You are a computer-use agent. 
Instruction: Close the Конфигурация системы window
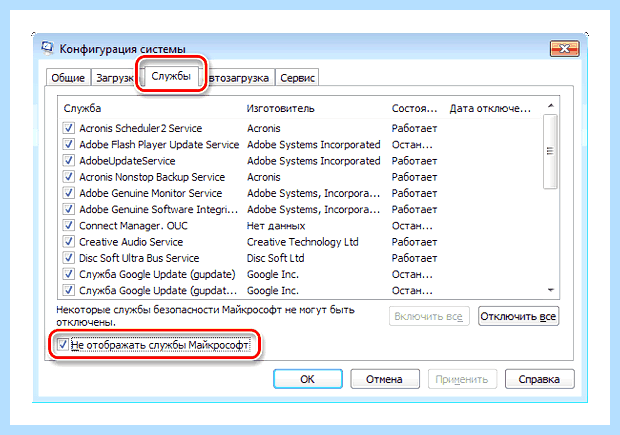click(x=565, y=49)
